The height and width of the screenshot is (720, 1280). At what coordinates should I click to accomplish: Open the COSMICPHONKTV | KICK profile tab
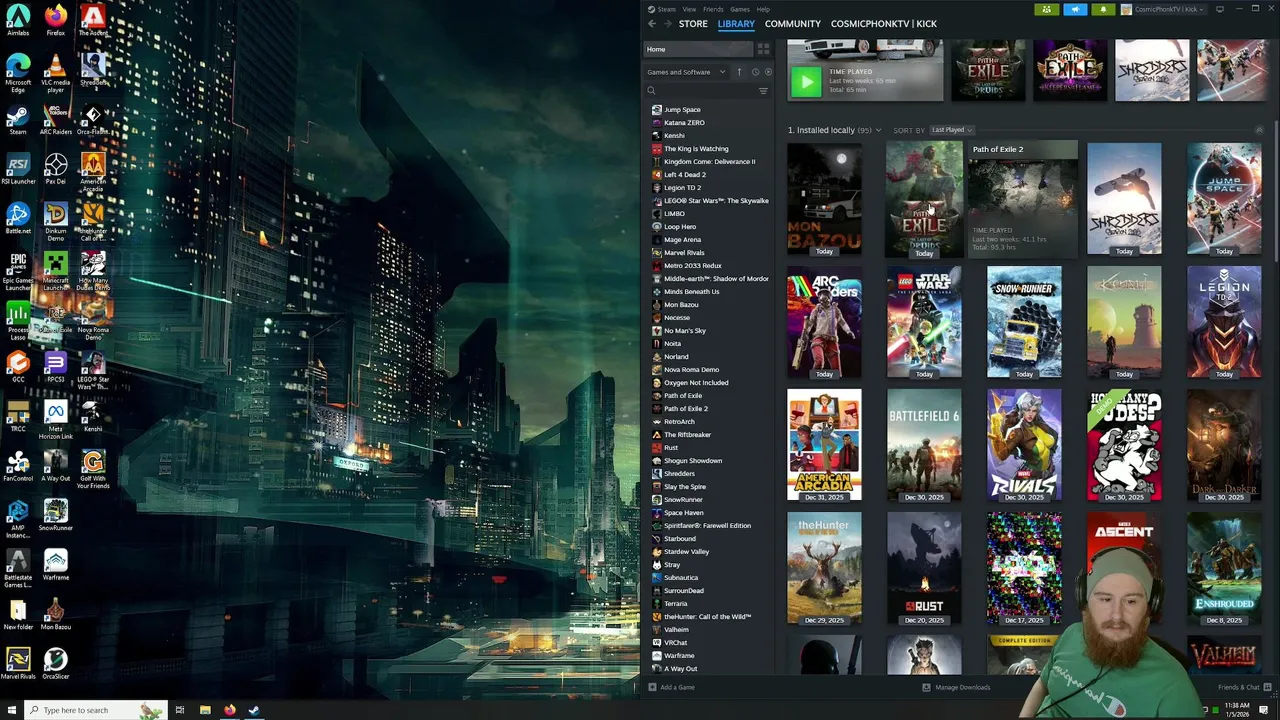tap(884, 23)
